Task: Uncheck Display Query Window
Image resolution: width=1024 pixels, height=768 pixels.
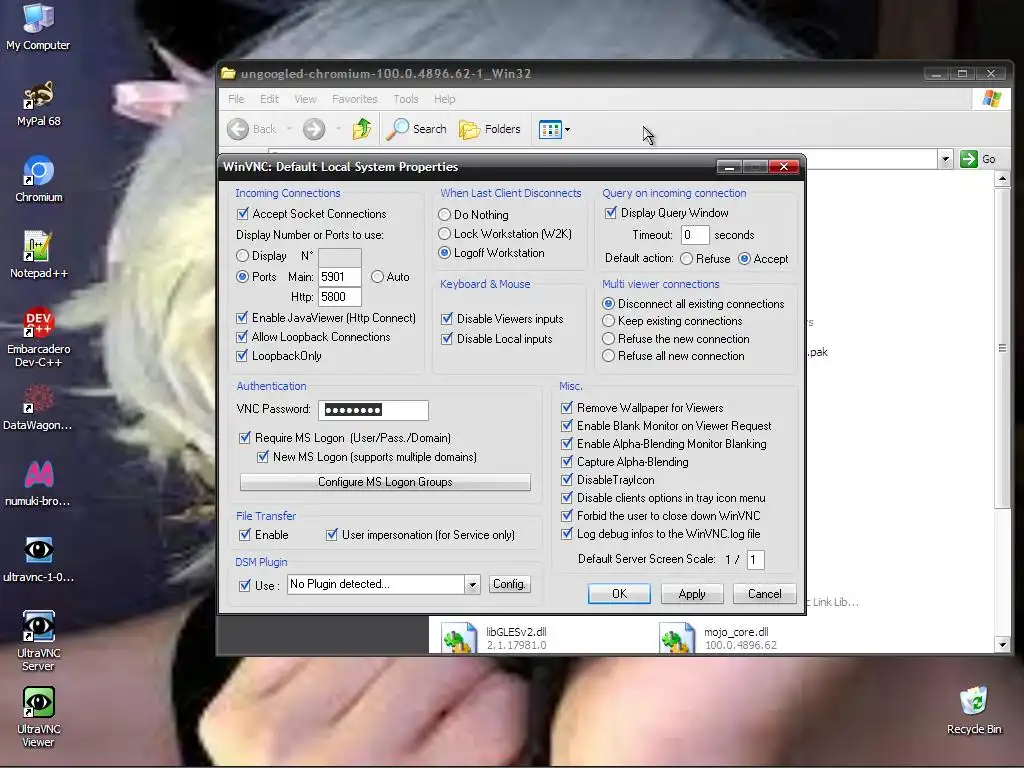Action: coord(611,212)
